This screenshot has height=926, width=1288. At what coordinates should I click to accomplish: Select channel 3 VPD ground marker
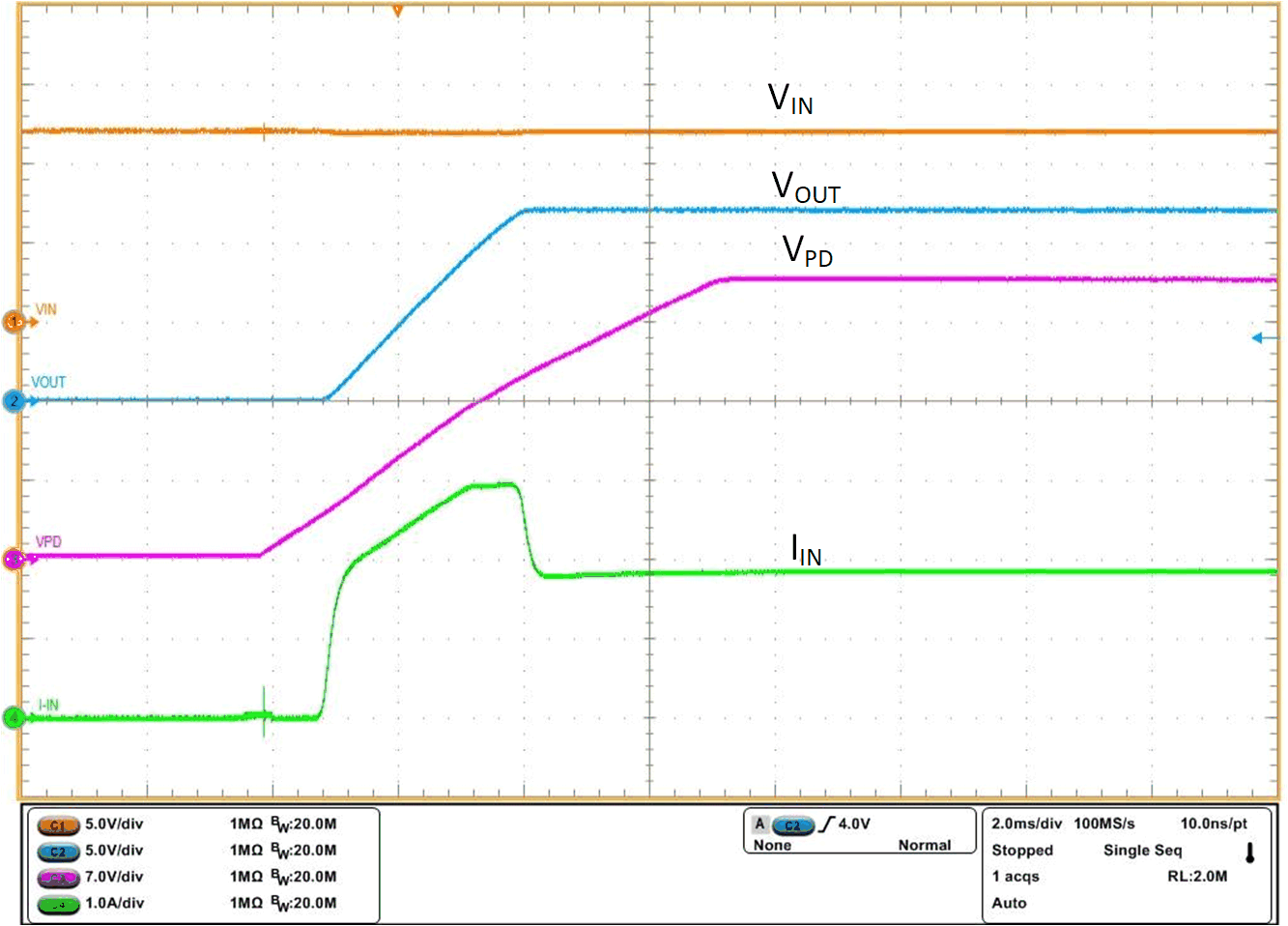tap(14, 559)
